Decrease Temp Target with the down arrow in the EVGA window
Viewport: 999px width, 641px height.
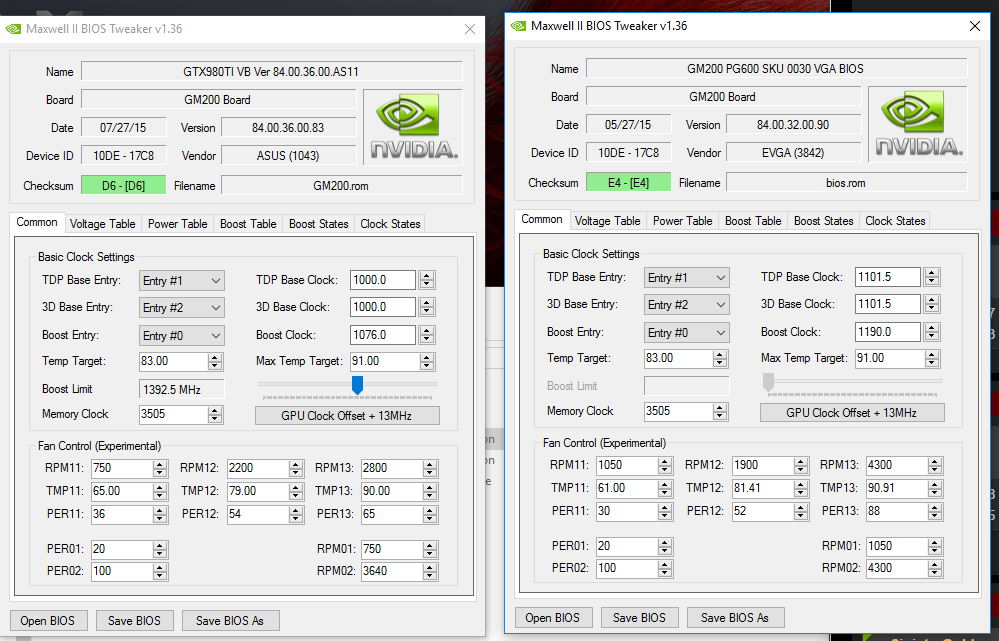[720, 362]
